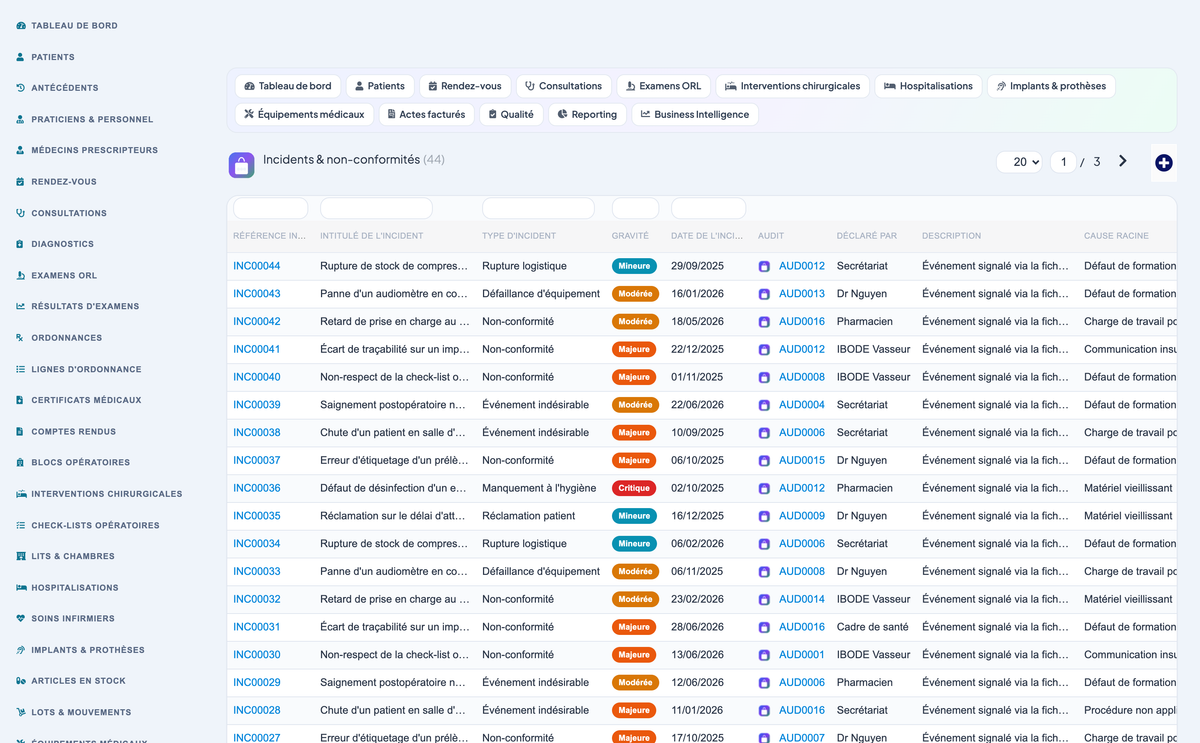The width and height of the screenshot is (1200, 743).
Task: Open incident link INC00031
Action: [257, 627]
